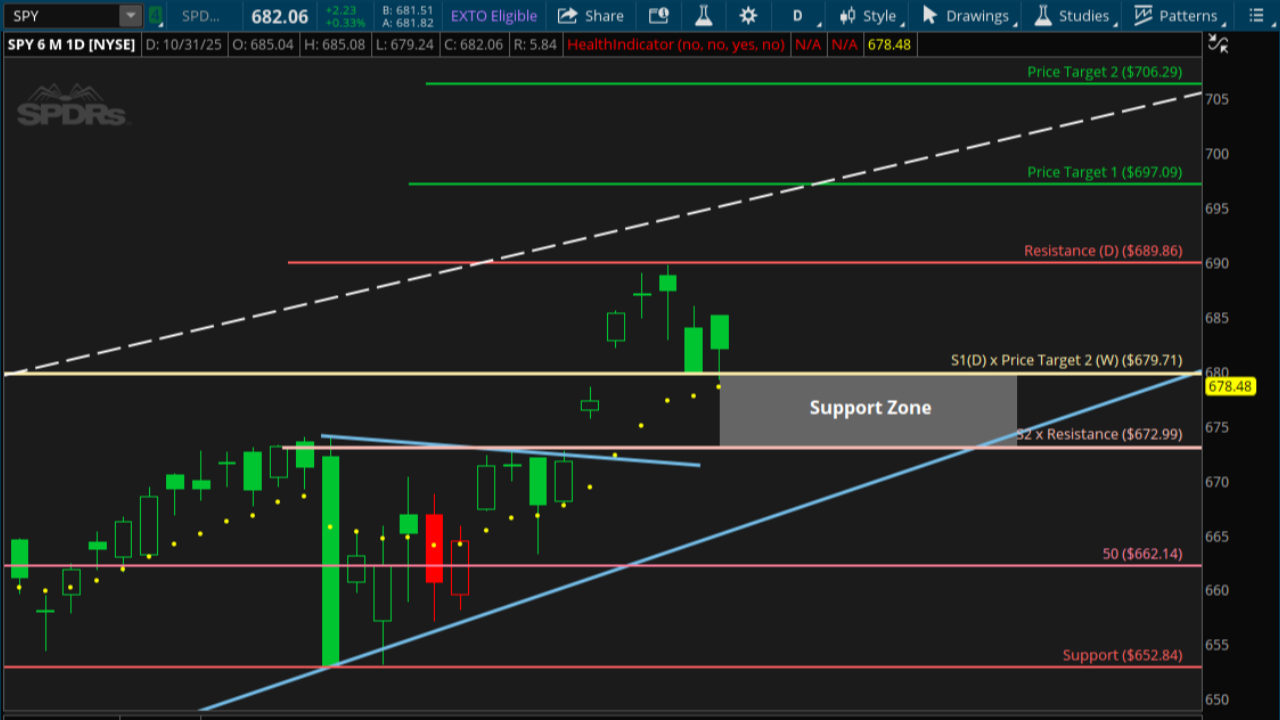Click the bid quote B: 681.51
Screen dimensions: 1280x720
[406, 10]
